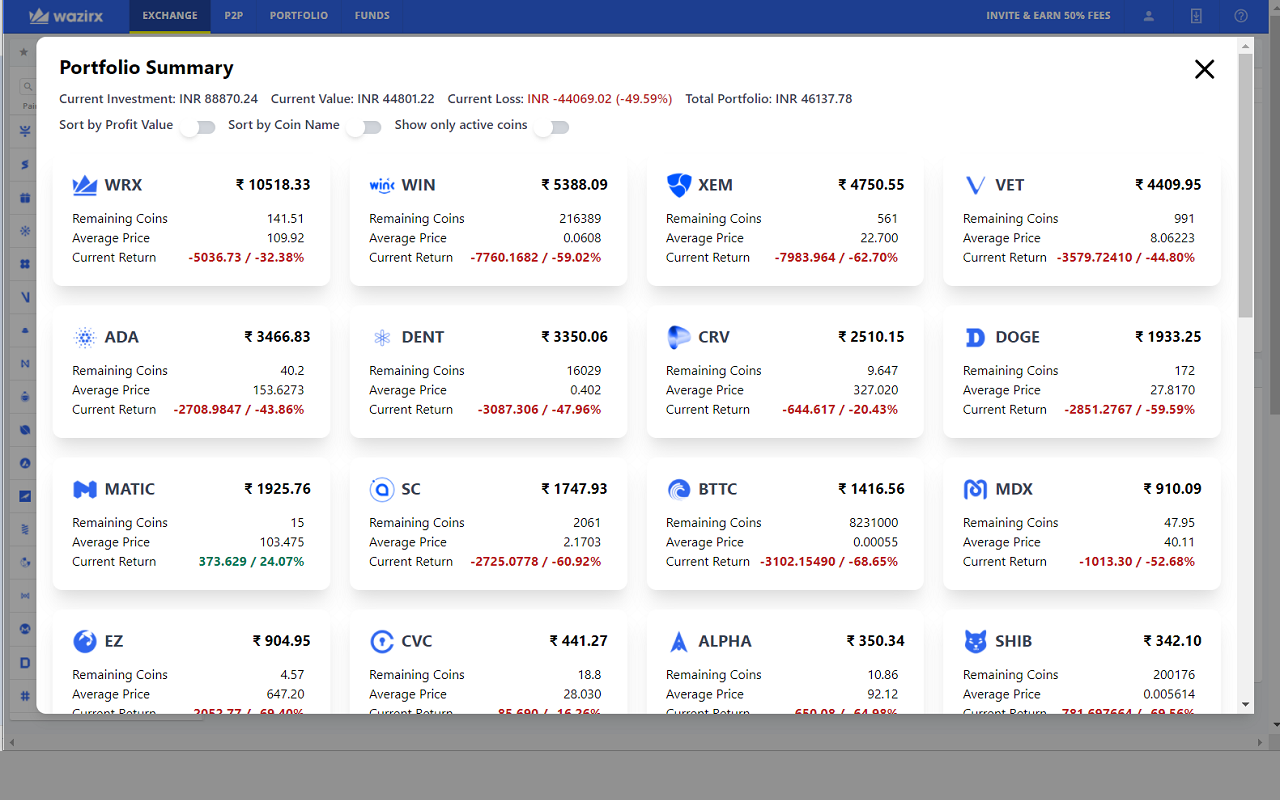Click the dialog scrollbar down arrow
The height and width of the screenshot is (800, 1280).
(1246, 705)
